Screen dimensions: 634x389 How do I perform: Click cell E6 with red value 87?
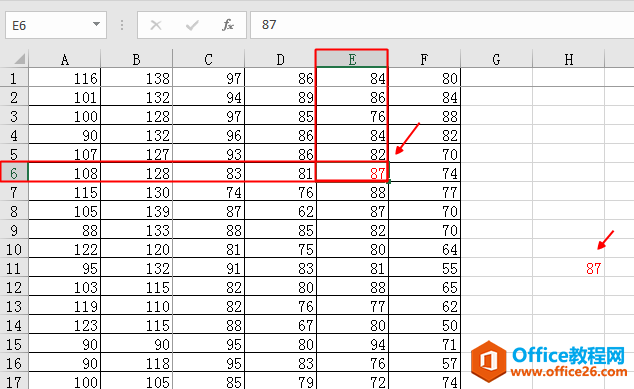pos(352,173)
